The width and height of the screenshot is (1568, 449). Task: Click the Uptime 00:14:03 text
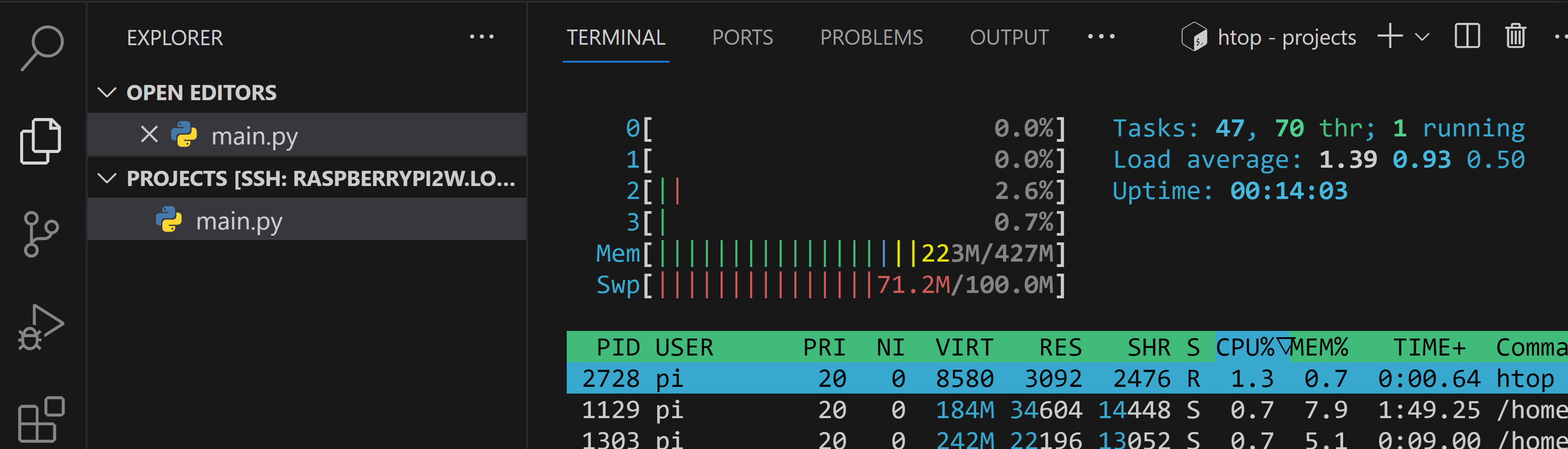tap(1230, 191)
